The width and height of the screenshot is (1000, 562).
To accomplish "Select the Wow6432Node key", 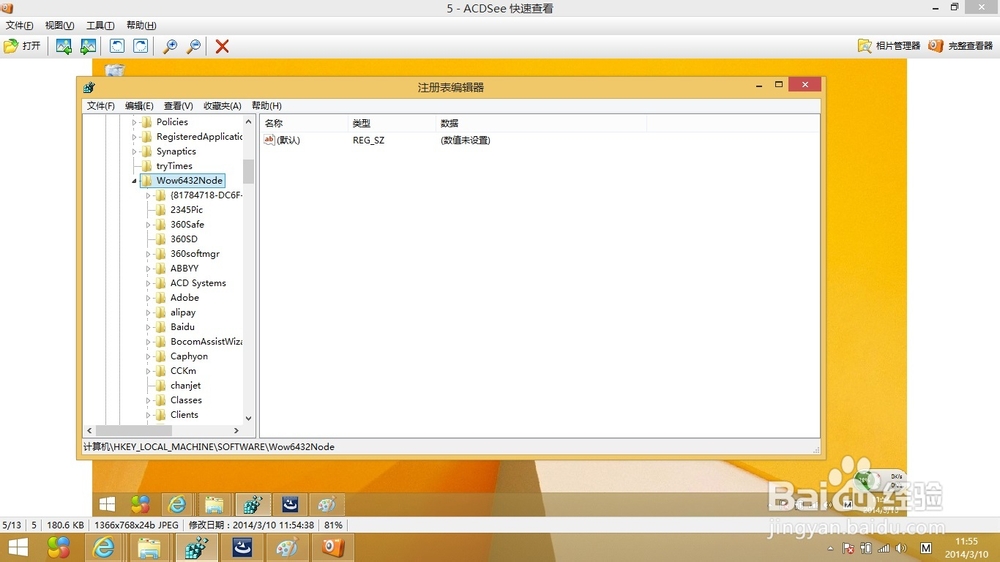I will (189, 181).
